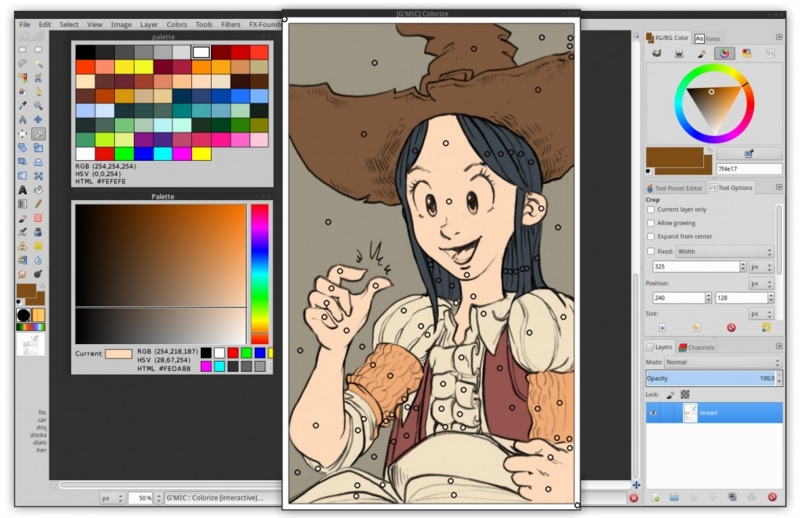Select the lineart layer row
Image resolution: width=800 pixels, height=518 pixels.
pyautogui.click(x=714, y=413)
